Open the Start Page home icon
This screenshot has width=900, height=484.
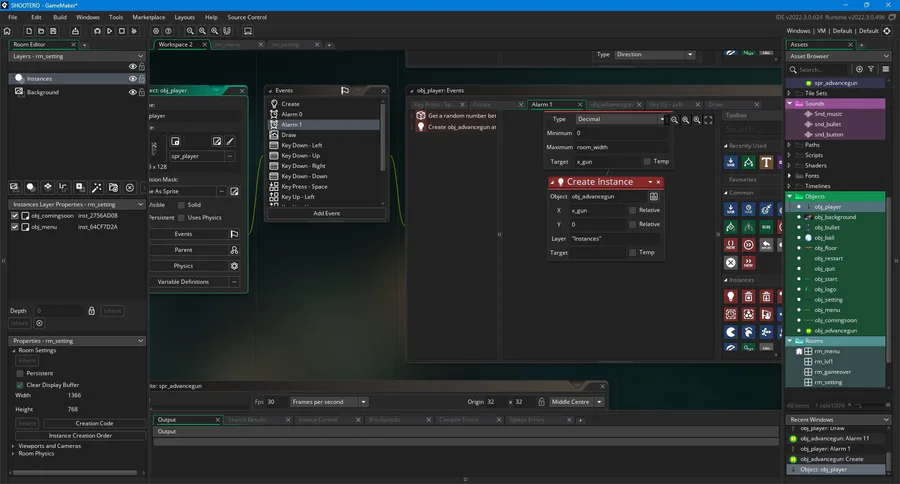(x=7, y=31)
